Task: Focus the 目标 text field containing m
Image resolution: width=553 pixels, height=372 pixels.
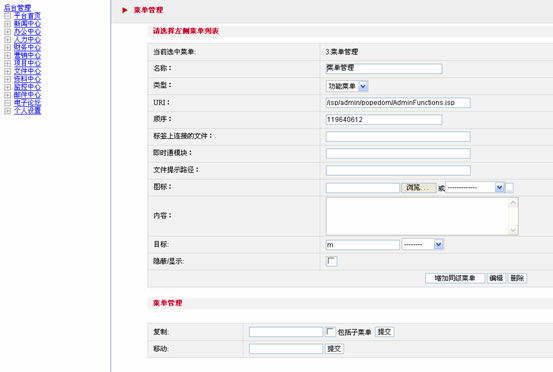Action: [363, 245]
